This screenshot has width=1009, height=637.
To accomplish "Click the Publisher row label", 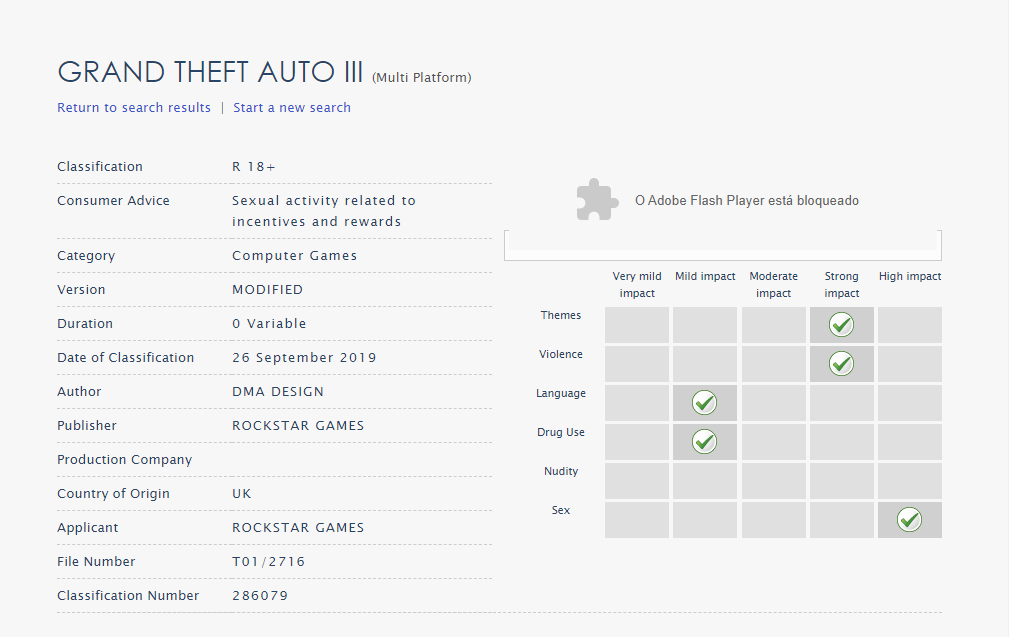I will pyautogui.click(x=87, y=426).
